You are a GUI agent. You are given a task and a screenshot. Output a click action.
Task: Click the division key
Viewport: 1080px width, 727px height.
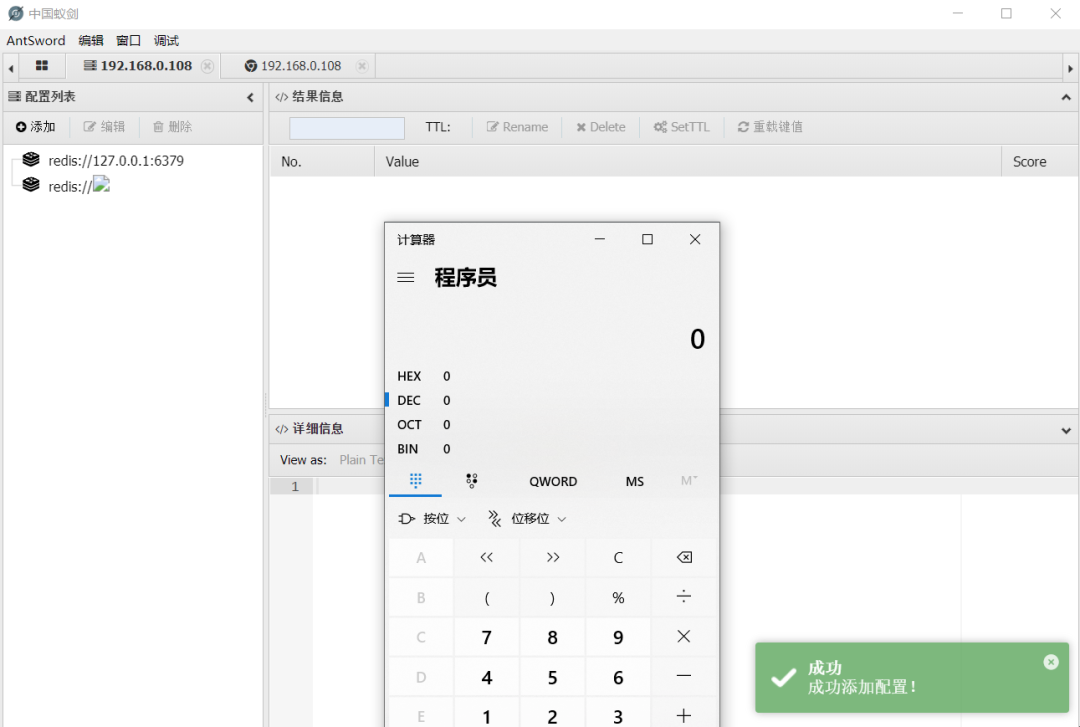(684, 597)
